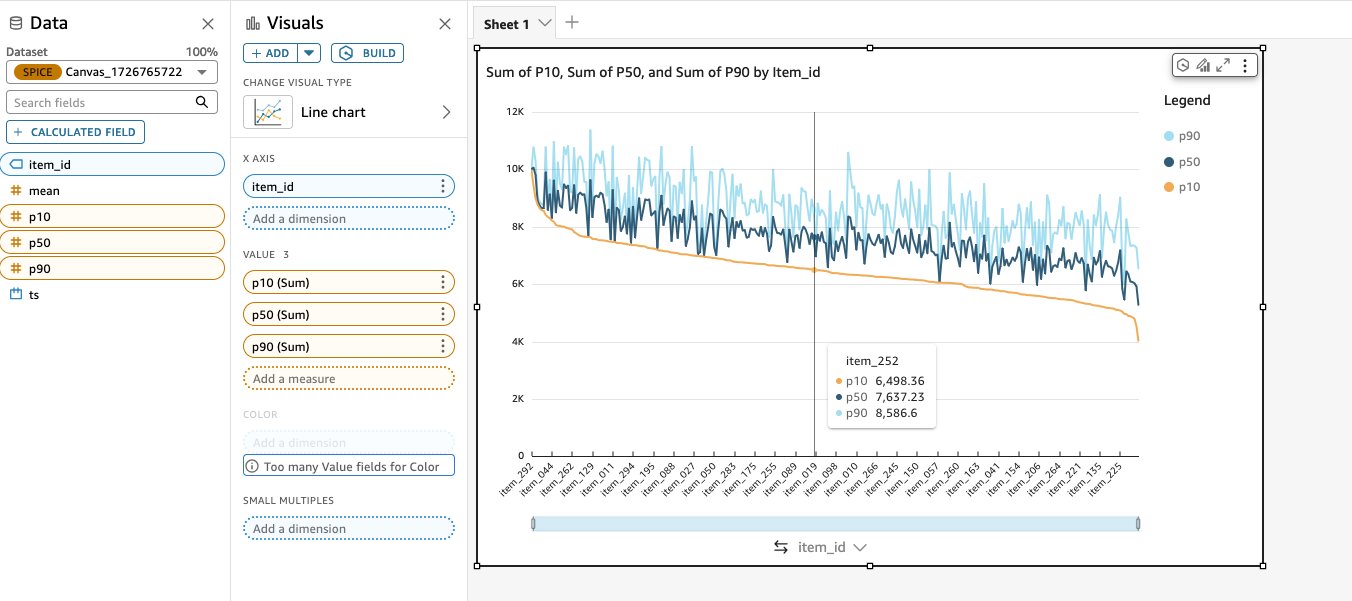This screenshot has height=601, width=1352.
Task: Click the BUILD button
Action: [367, 53]
